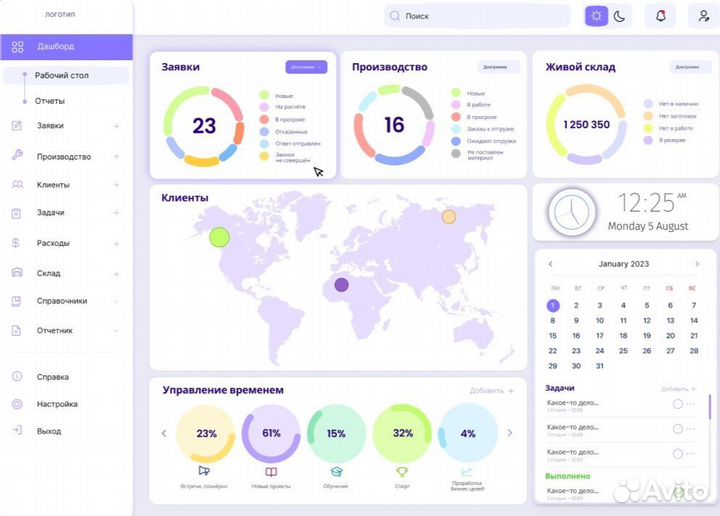The image size is (720, 516).
Task: Click Добавить in Управление временем
Action: tap(492, 390)
